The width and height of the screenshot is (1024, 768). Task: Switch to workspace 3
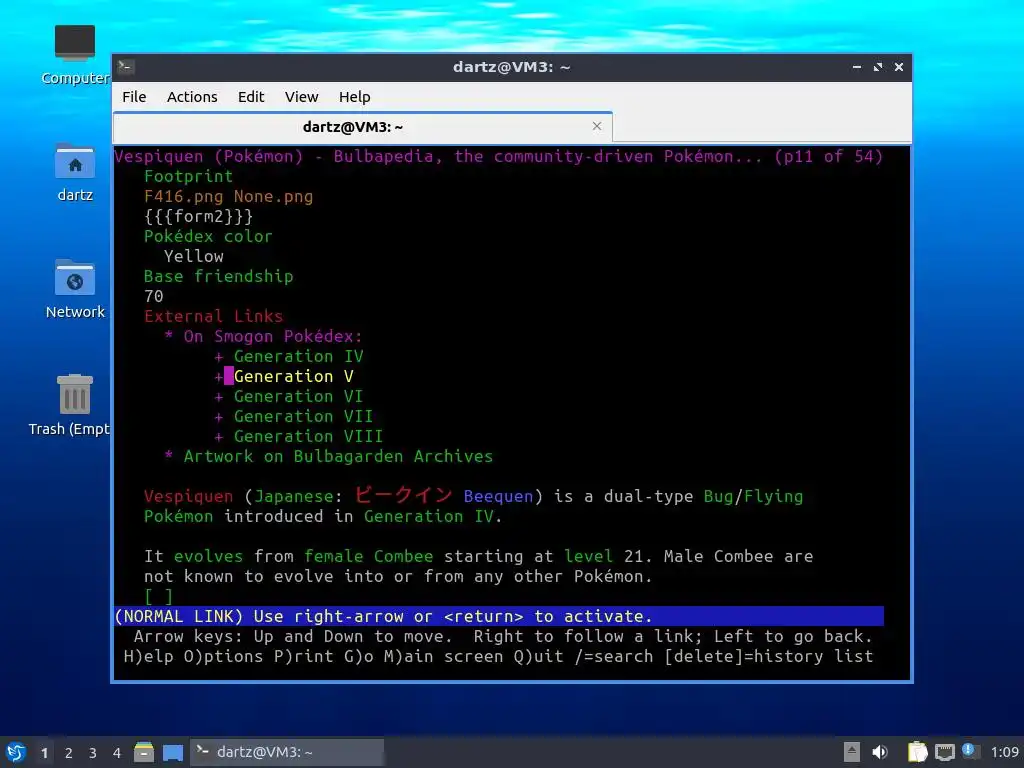93,753
